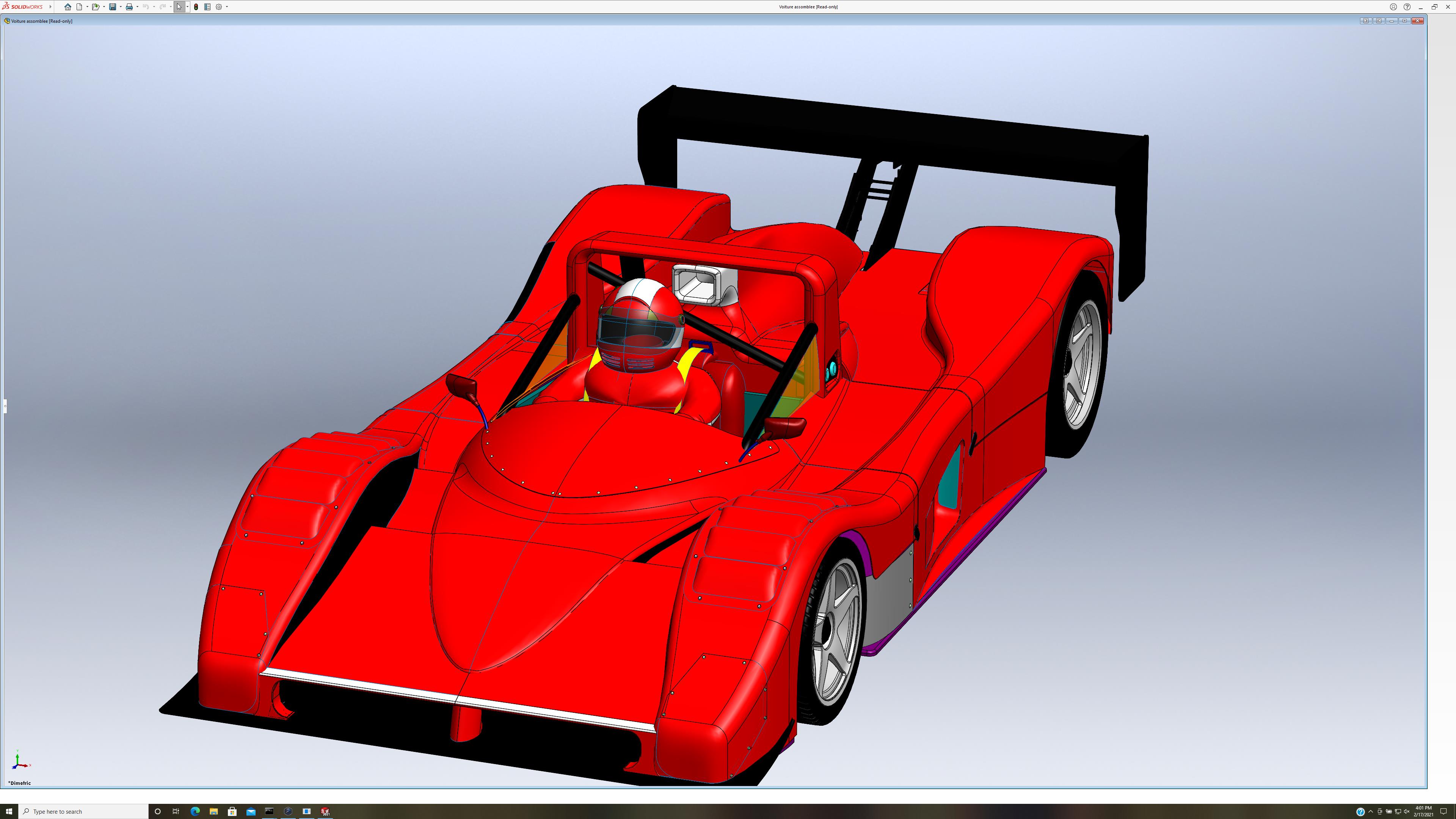Click the Open file icon

tap(96, 7)
